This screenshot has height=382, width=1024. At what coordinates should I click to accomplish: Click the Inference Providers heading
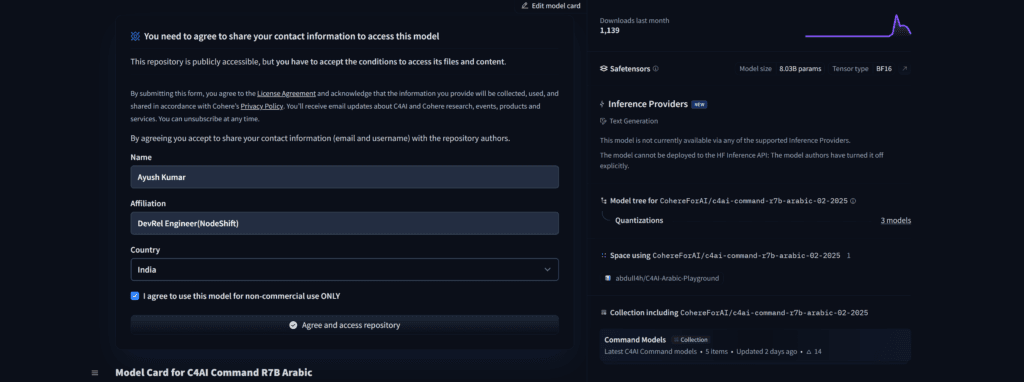click(648, 104)
